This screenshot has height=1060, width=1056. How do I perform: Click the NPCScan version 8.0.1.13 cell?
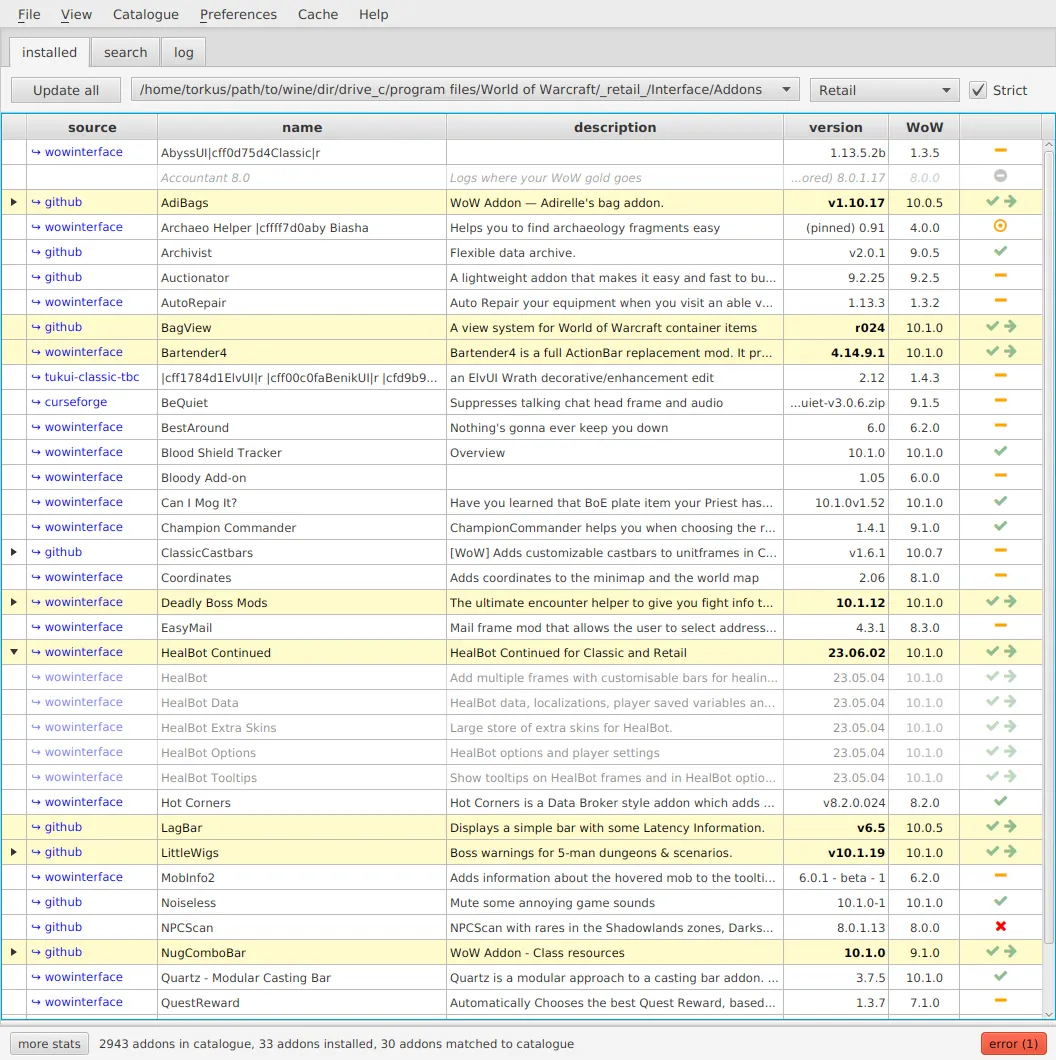[x=836, y=928]
